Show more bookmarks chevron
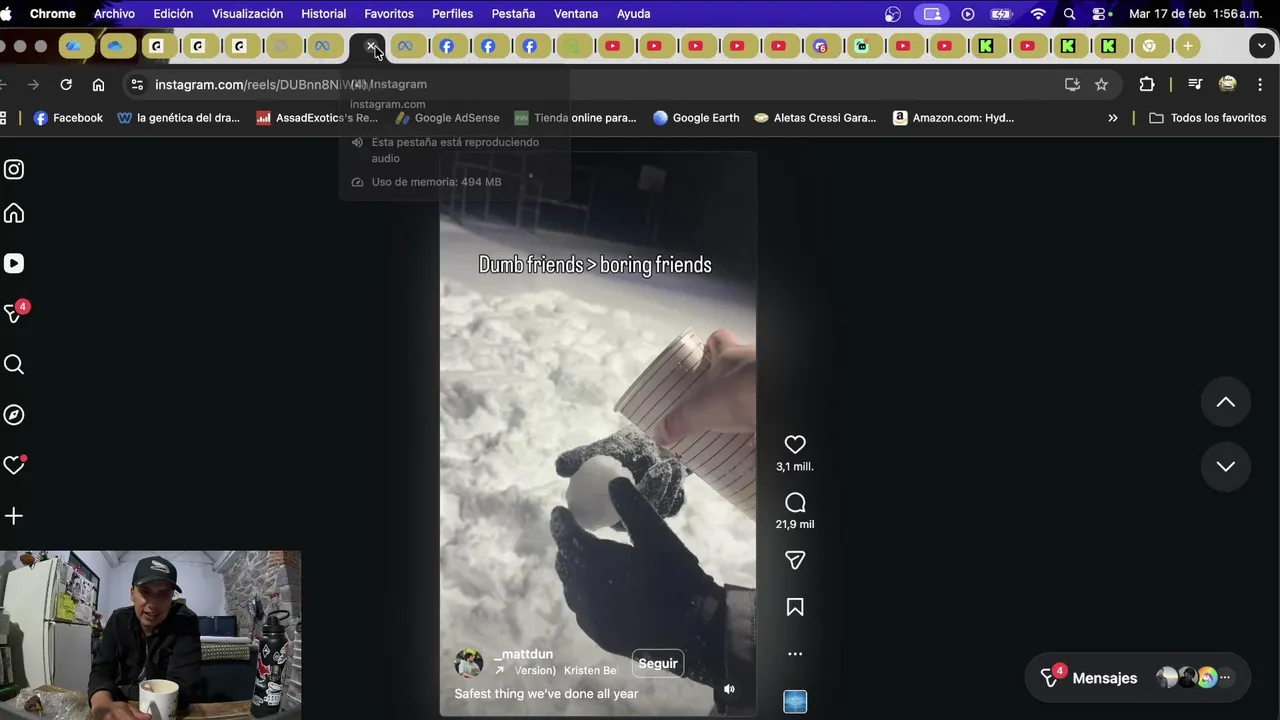 tap(1113, 118)
